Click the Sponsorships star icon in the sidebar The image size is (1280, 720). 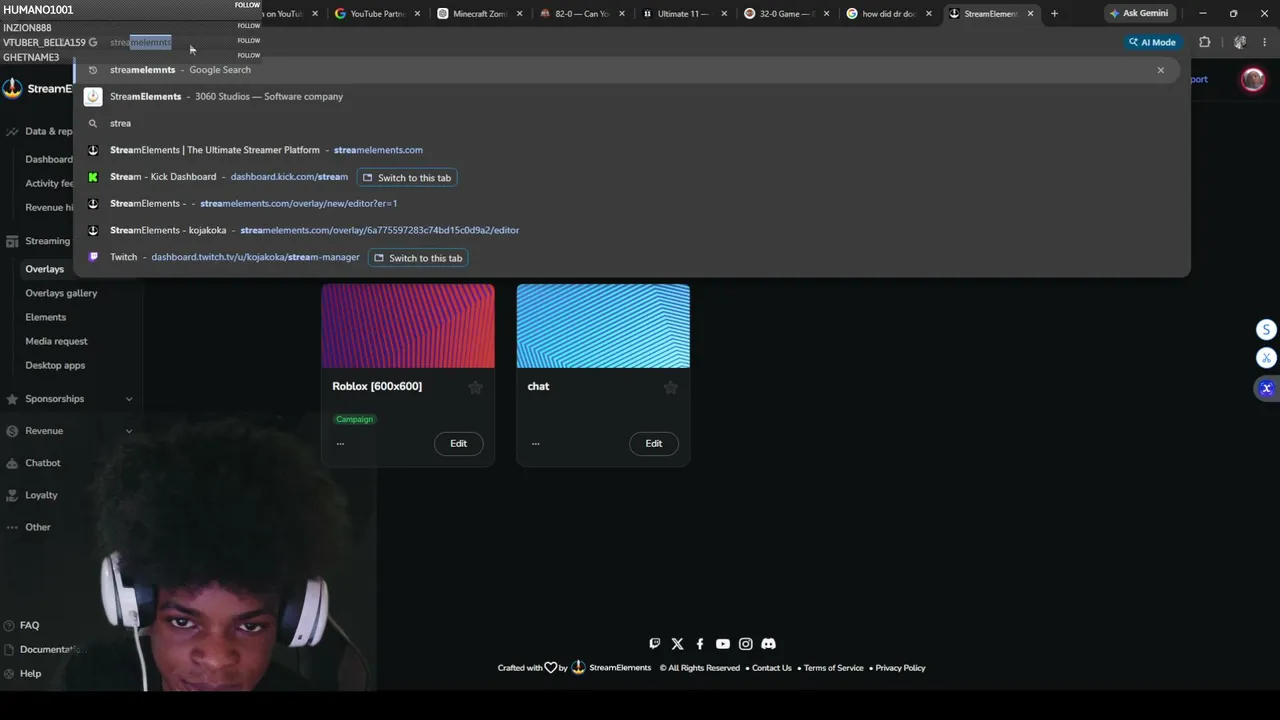(12, 399)
